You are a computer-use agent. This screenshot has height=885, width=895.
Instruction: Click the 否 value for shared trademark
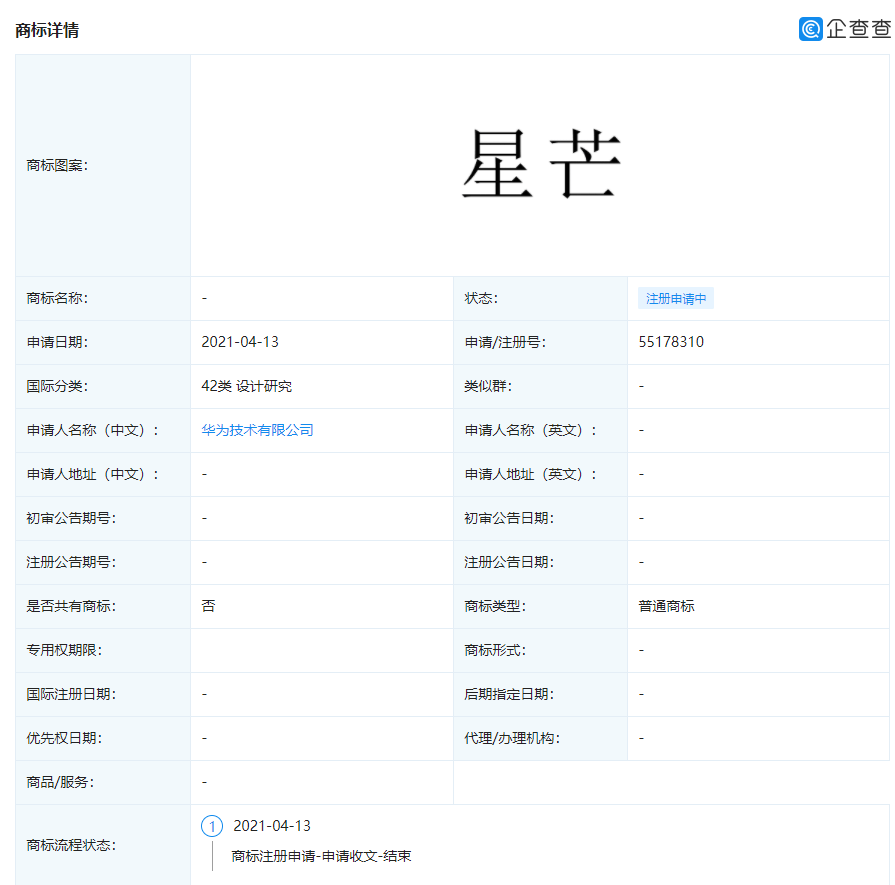(x=208, y=606)
